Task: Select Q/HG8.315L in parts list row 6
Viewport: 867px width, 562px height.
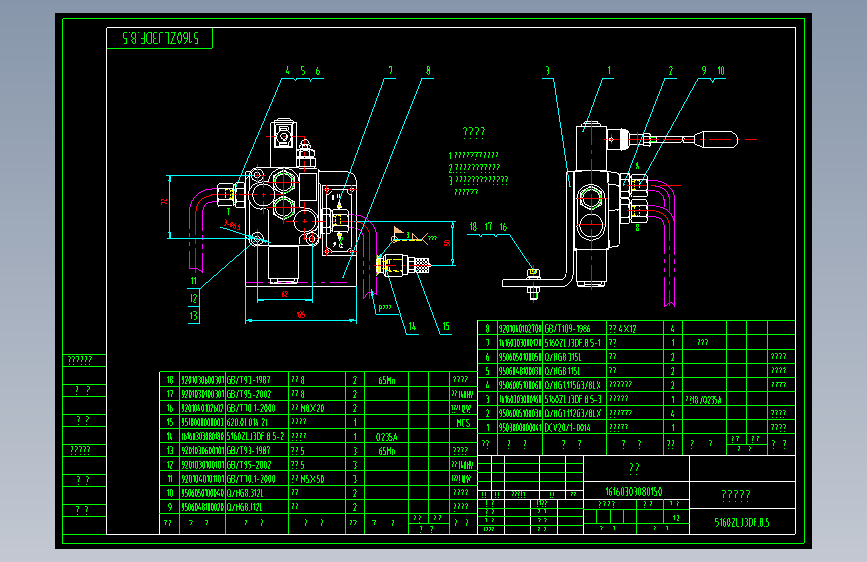Action: click(563, 357)
